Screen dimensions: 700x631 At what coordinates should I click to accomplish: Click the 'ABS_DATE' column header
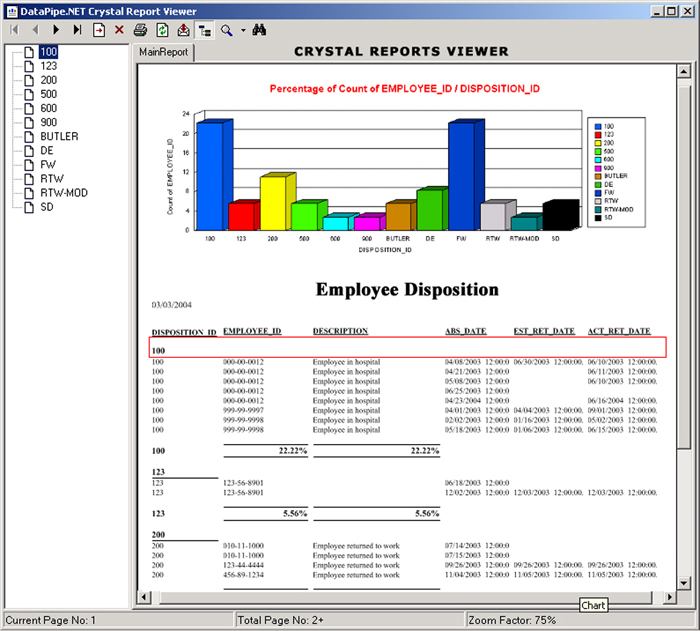coord(466,331)
